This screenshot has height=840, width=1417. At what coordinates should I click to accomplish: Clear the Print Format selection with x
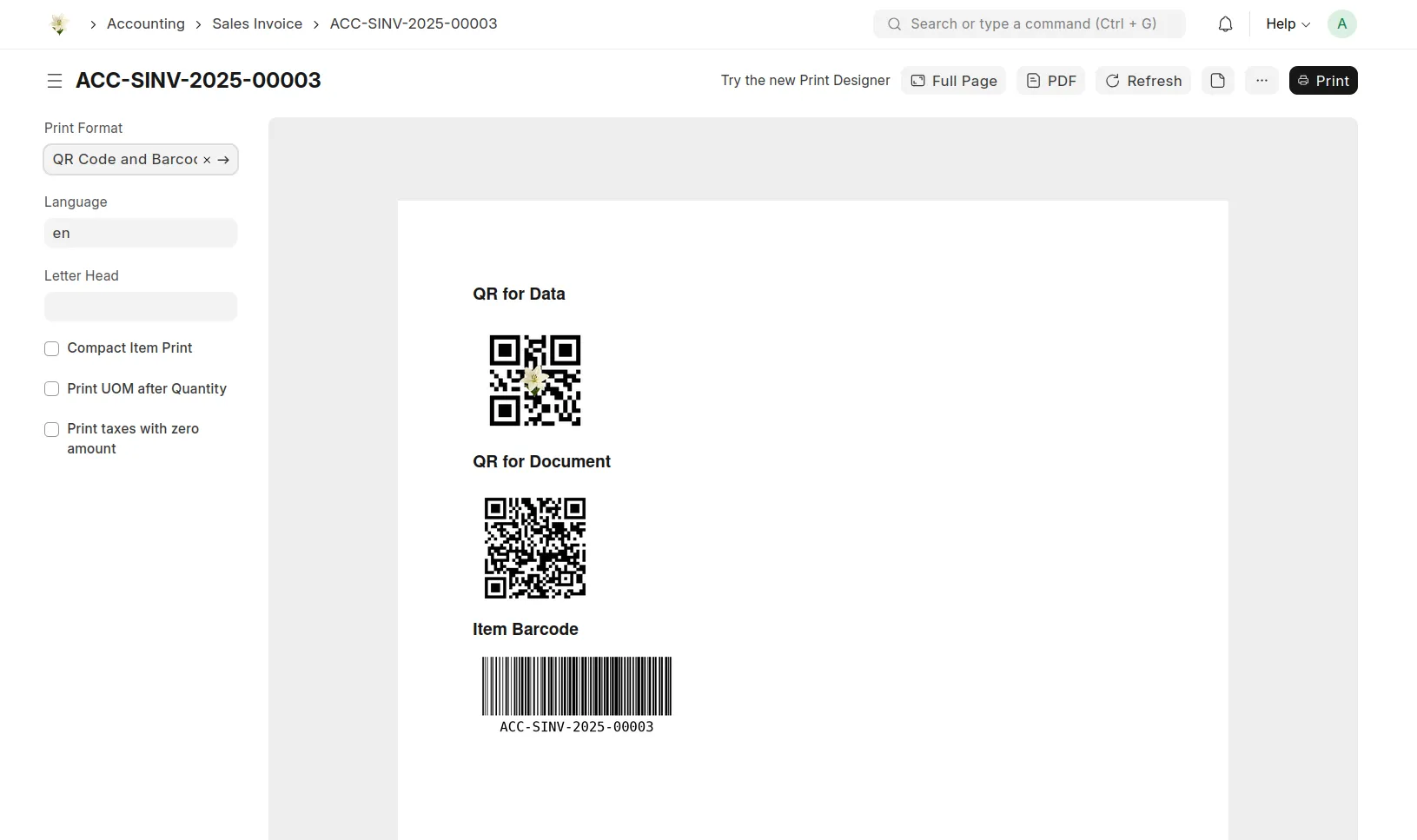[207, 160]
